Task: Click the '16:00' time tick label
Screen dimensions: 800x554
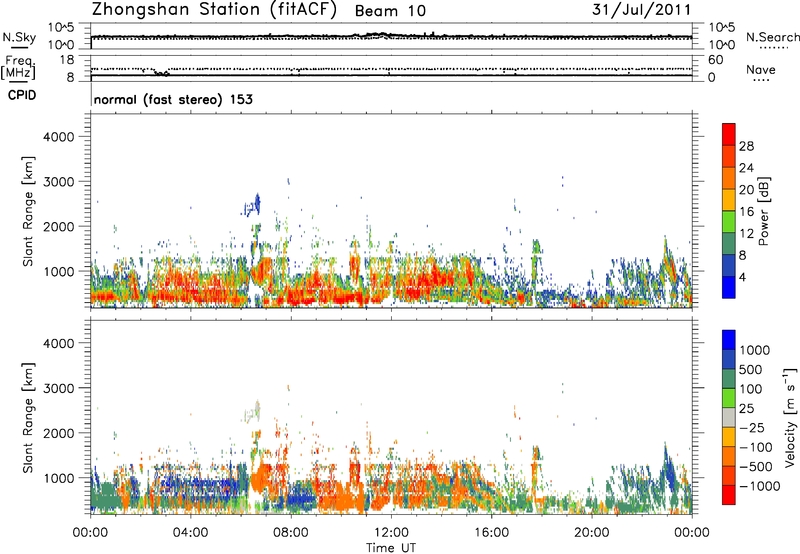Action: (x=491, y=533)
